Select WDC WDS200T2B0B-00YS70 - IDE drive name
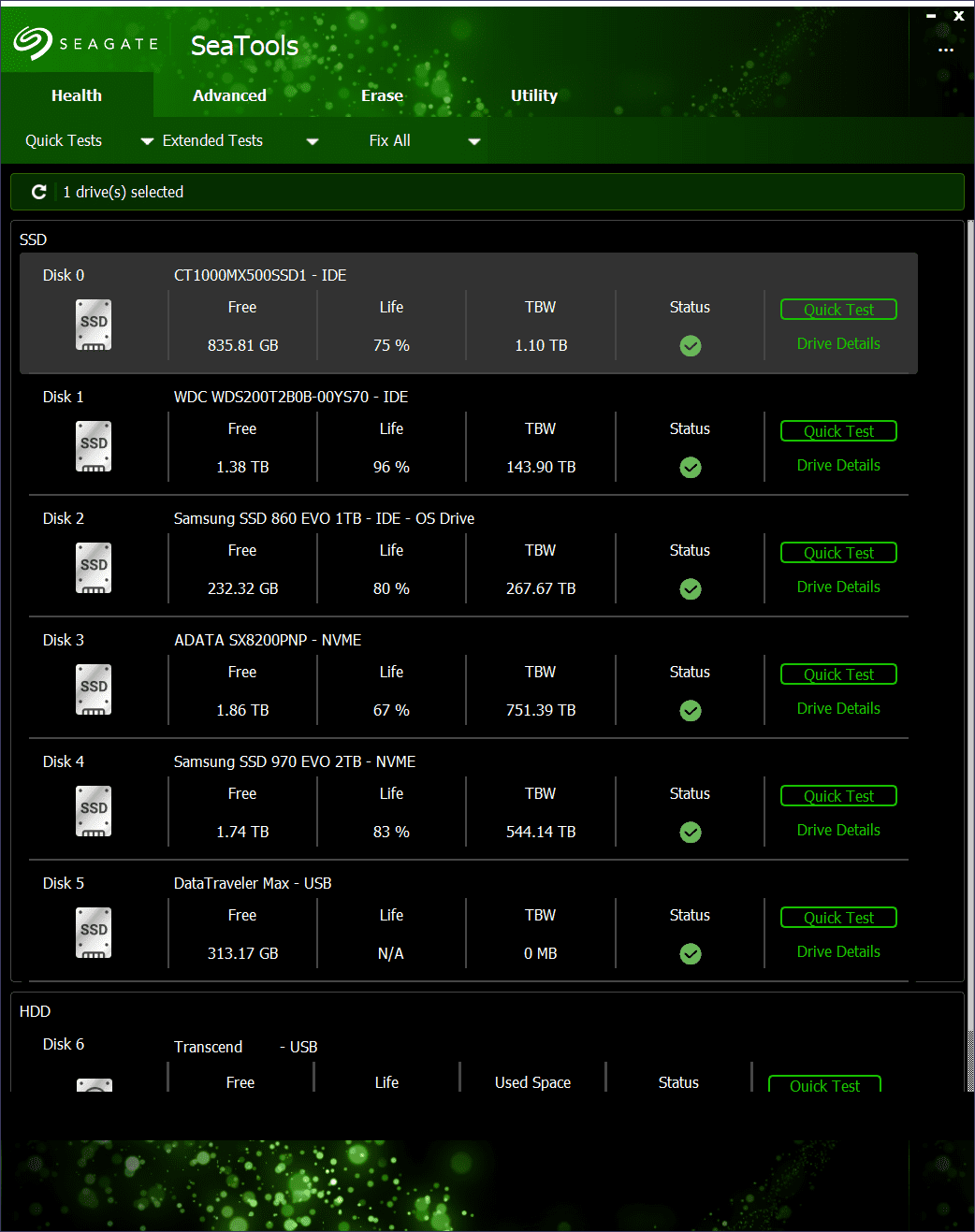 [x=291, y=397]
